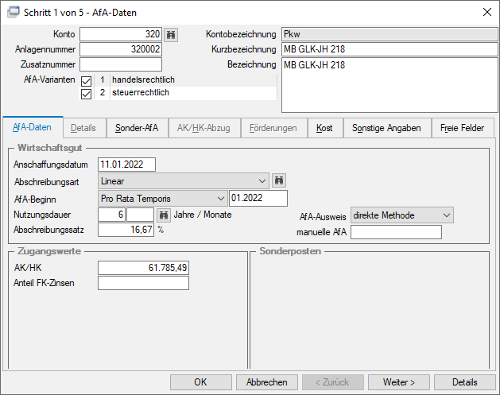Switch to the Kost tab
Screen dimensions: 500x395
pyautogui.click(x=324, y=128)
